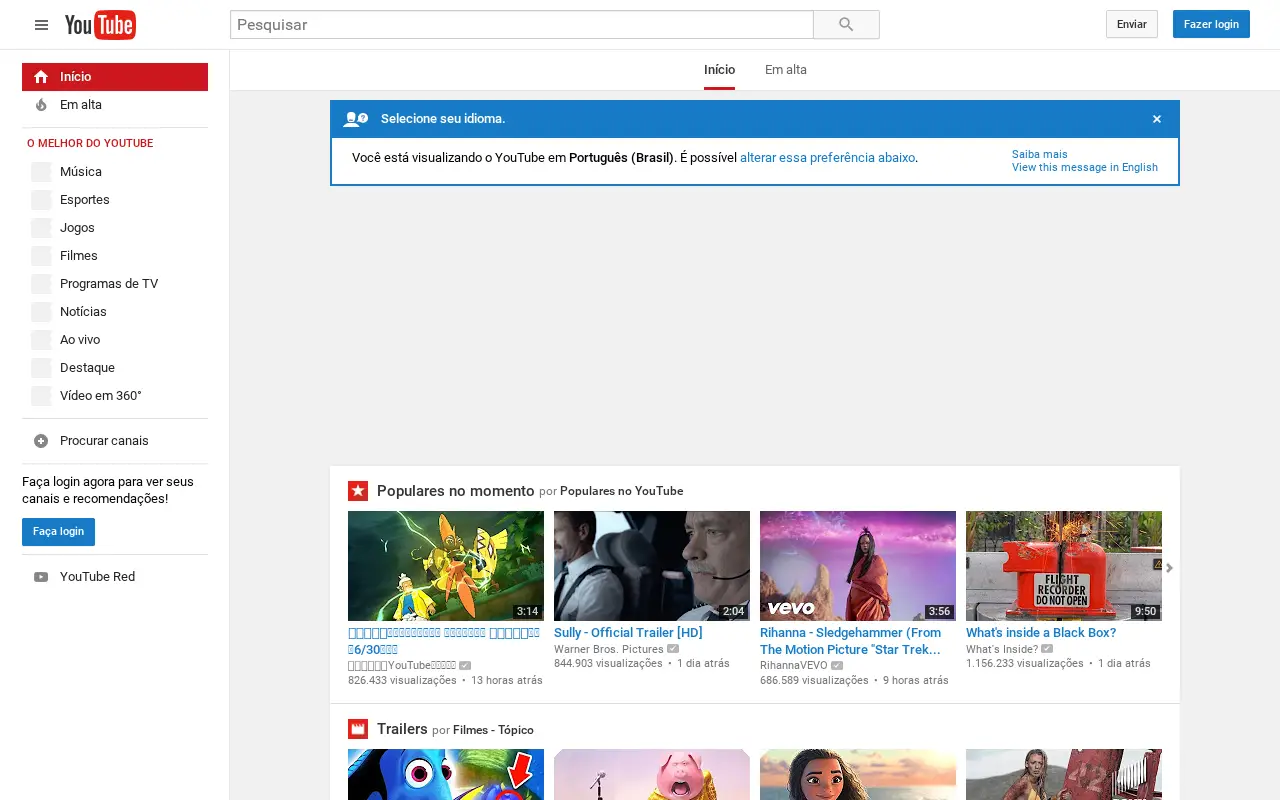This screenshot has width=1280, height=800.
Task: Open the Black Box video thumbnail
Action: (x=1064, y=566)
